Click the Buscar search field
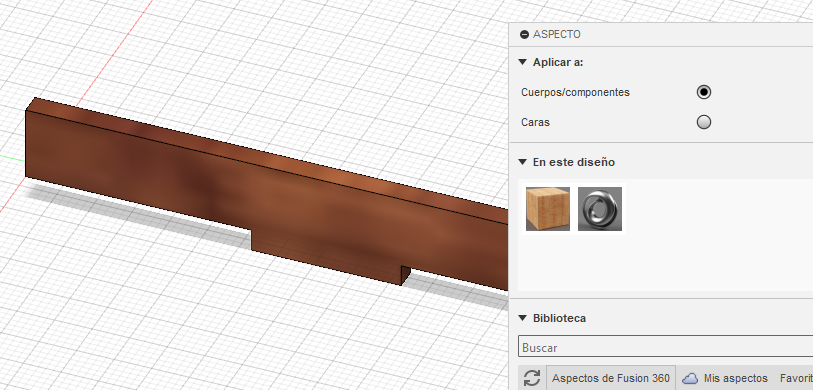The image size is (813, 390). pyautogui.click(x=665, y=346)
